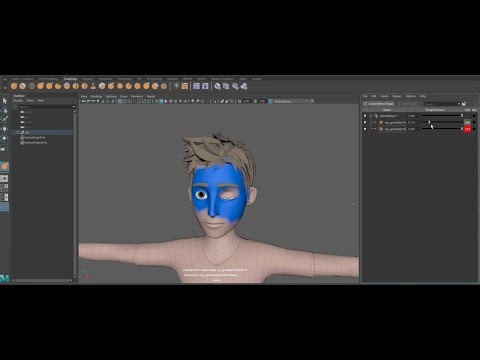
Task: Click the Outliner search field
Action: tap(44, 107)
